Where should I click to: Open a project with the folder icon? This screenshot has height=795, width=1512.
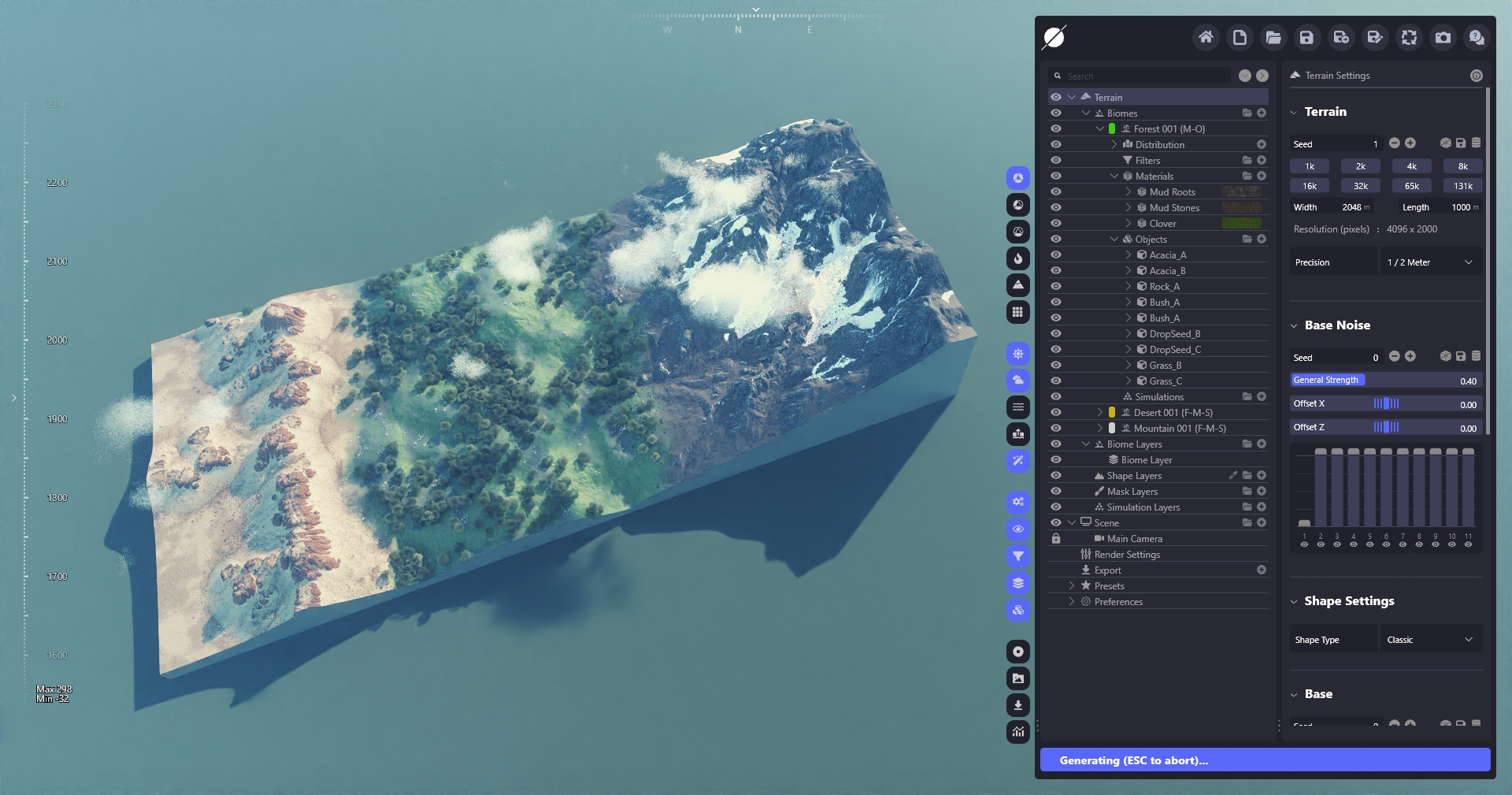click(x=1273, y=37)
